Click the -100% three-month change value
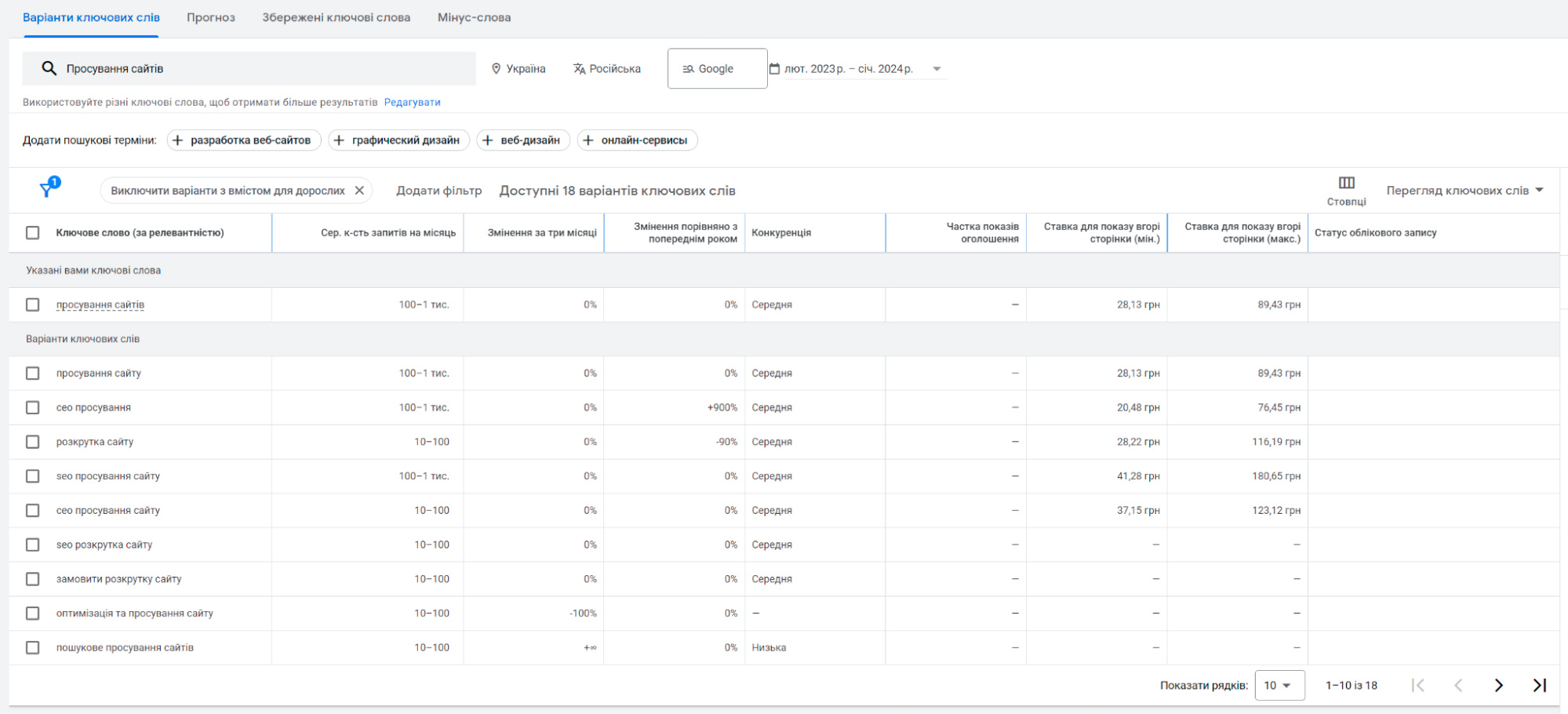Screen dimensions: 1568x714 pos(583,614)
